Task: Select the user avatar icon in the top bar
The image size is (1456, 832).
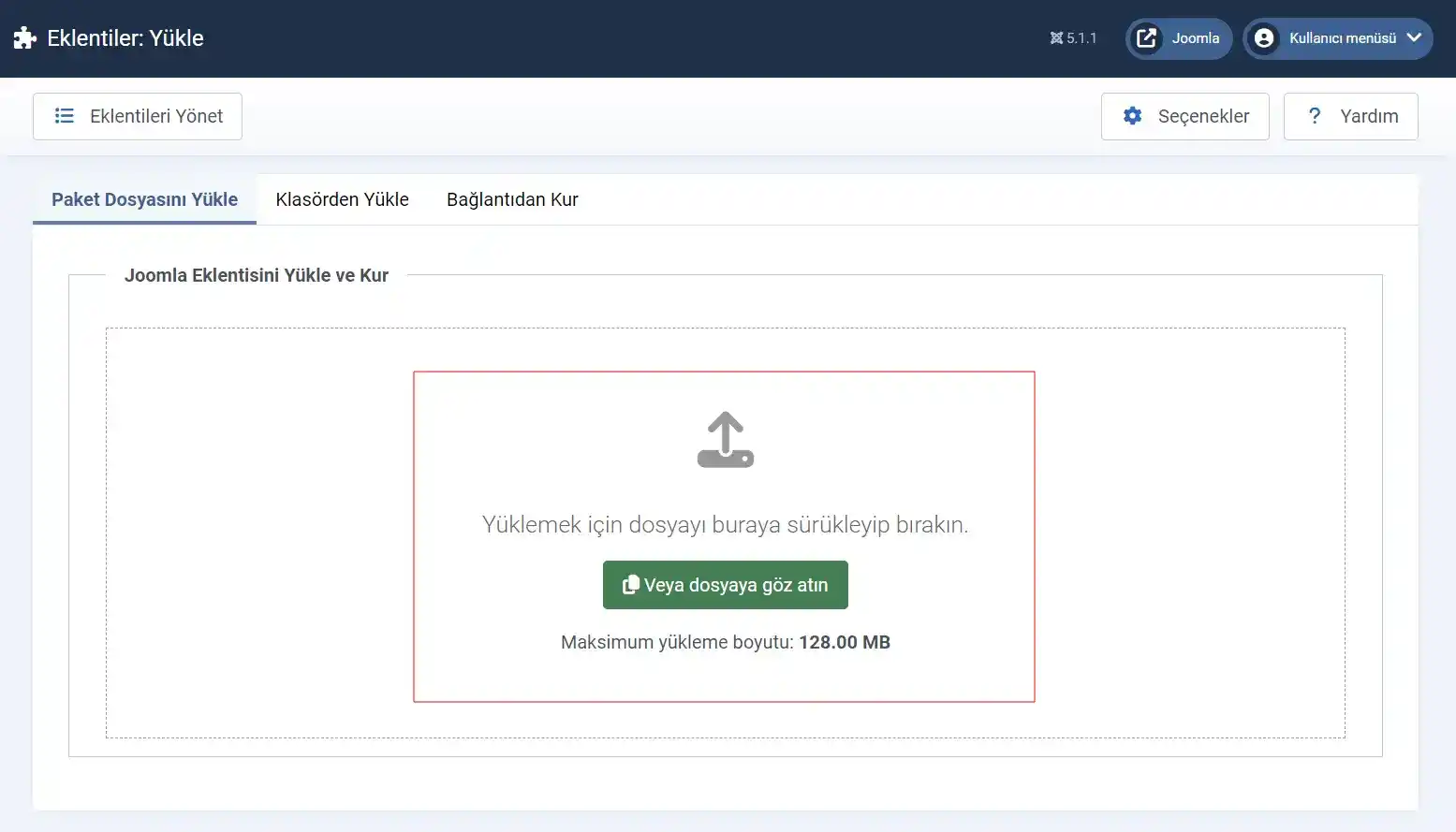Action: click(1265, 38)
